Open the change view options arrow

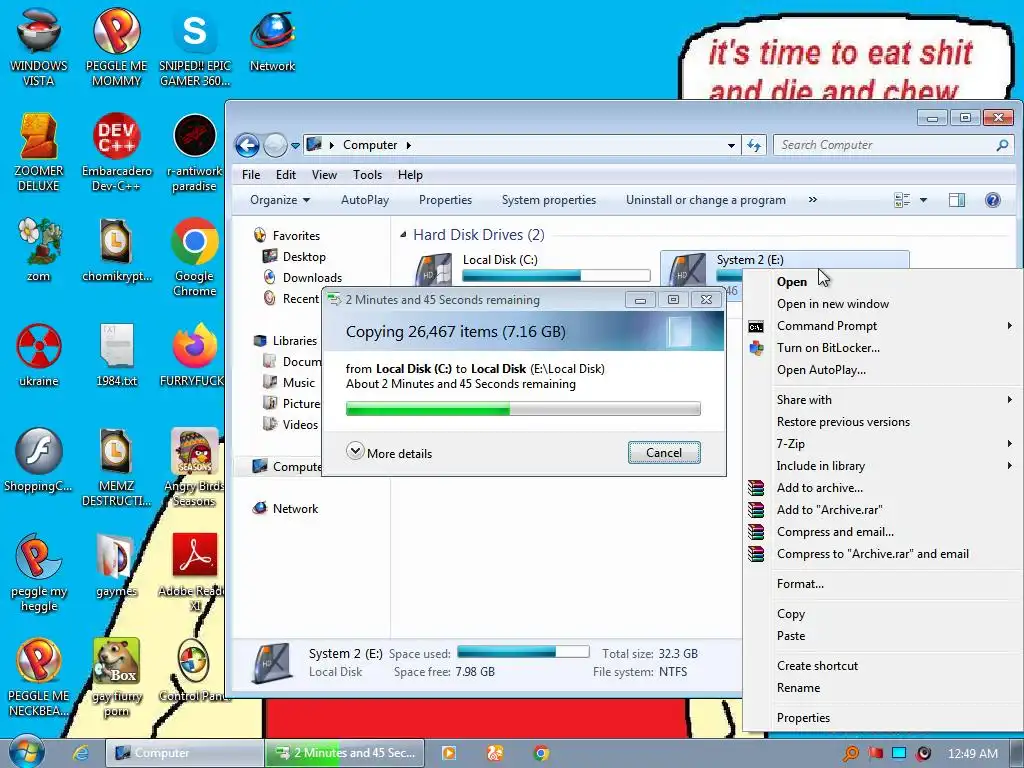click(923, 200)
